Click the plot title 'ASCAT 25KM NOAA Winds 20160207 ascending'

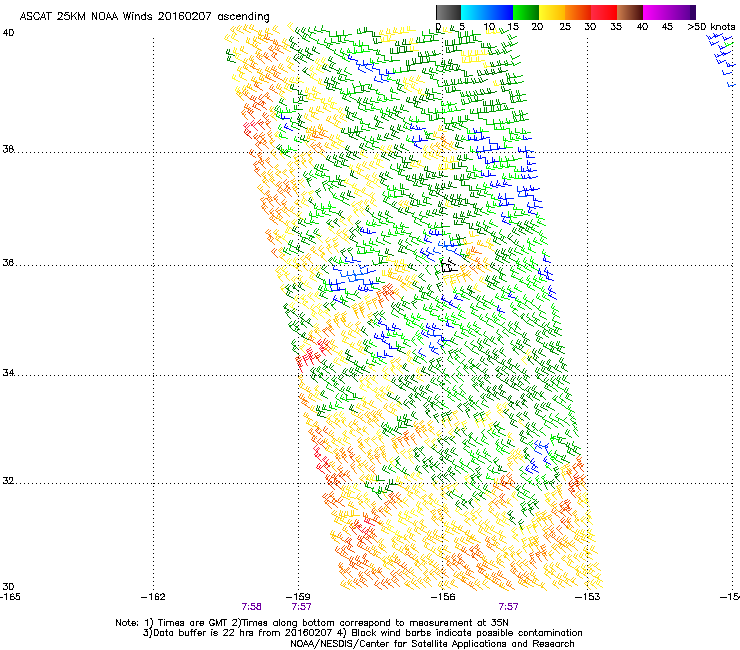click(144, 17)
